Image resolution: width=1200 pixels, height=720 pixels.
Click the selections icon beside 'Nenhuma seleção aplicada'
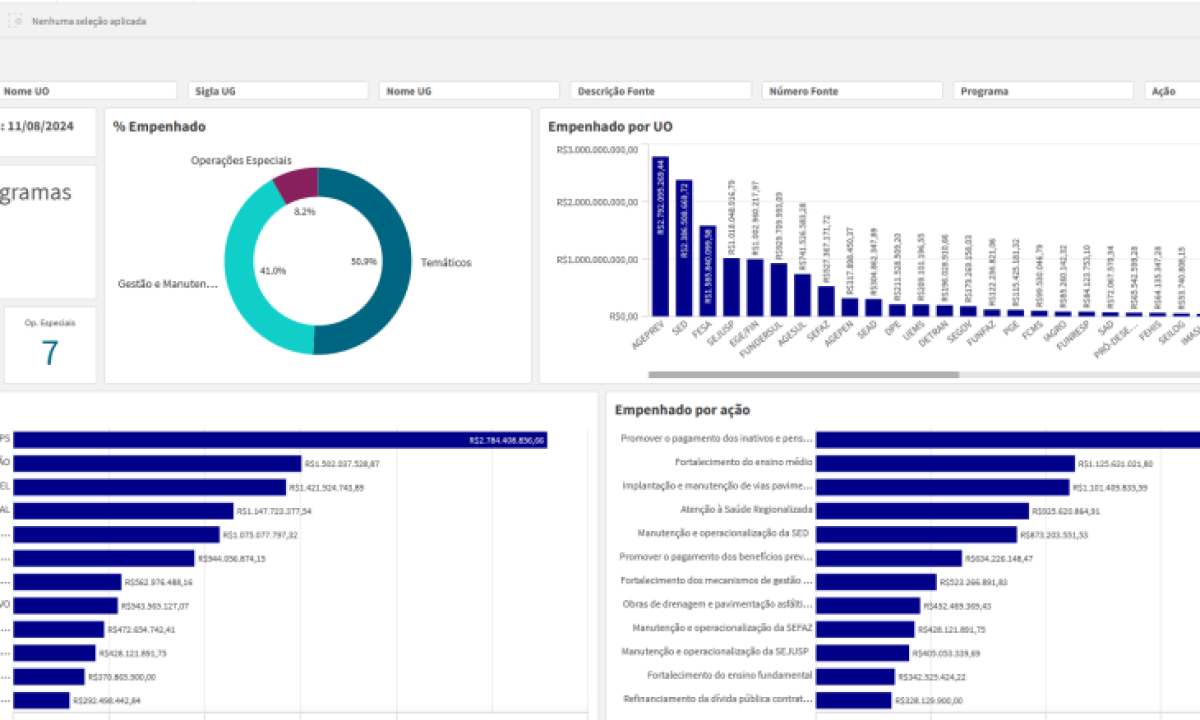[16, 20]
